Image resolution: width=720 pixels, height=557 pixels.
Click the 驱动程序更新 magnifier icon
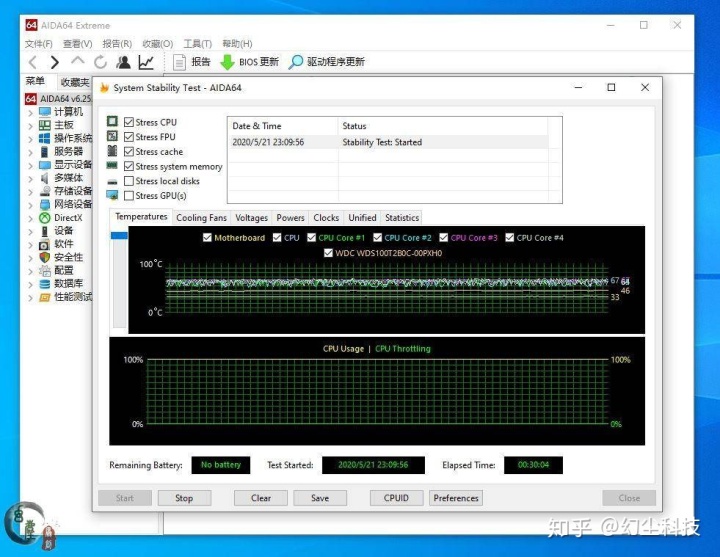pyautogui.click(x=295, y=62)
